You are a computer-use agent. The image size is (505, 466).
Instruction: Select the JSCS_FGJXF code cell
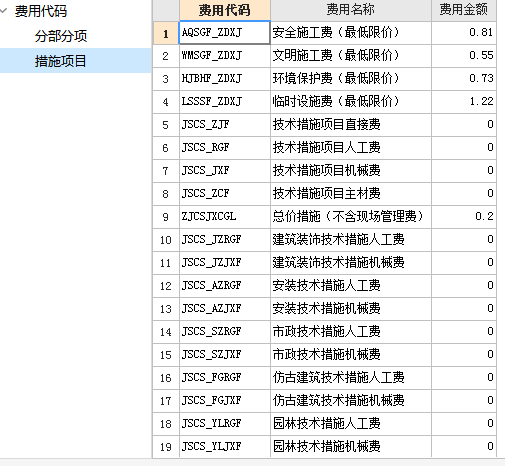coord(225,401)
